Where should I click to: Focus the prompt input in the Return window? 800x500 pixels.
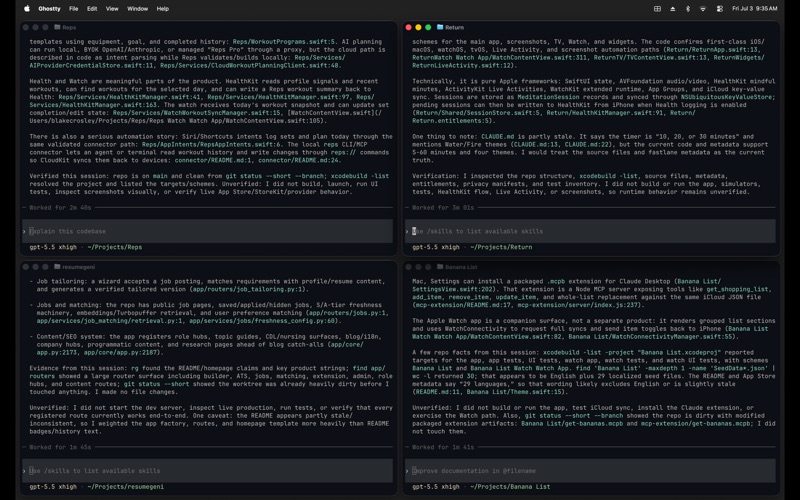[590, 231]
